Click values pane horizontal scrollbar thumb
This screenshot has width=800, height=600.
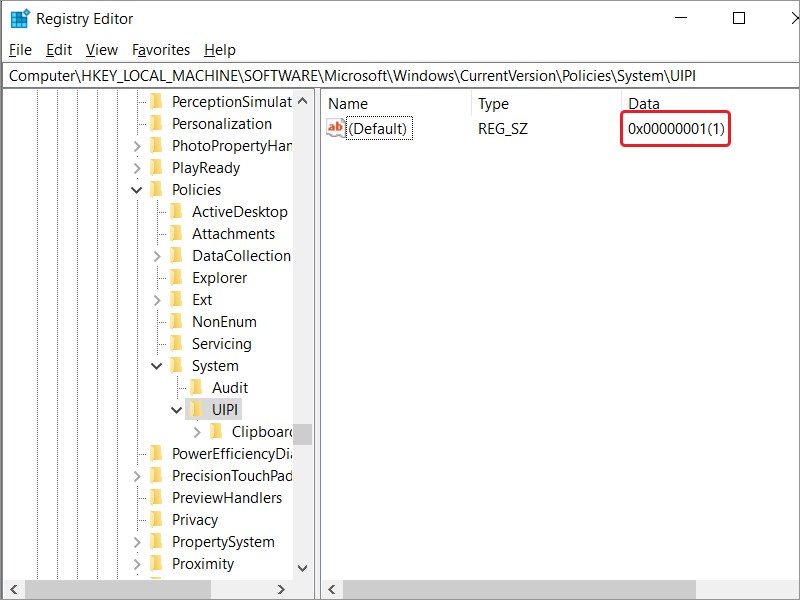coord(519,589)
